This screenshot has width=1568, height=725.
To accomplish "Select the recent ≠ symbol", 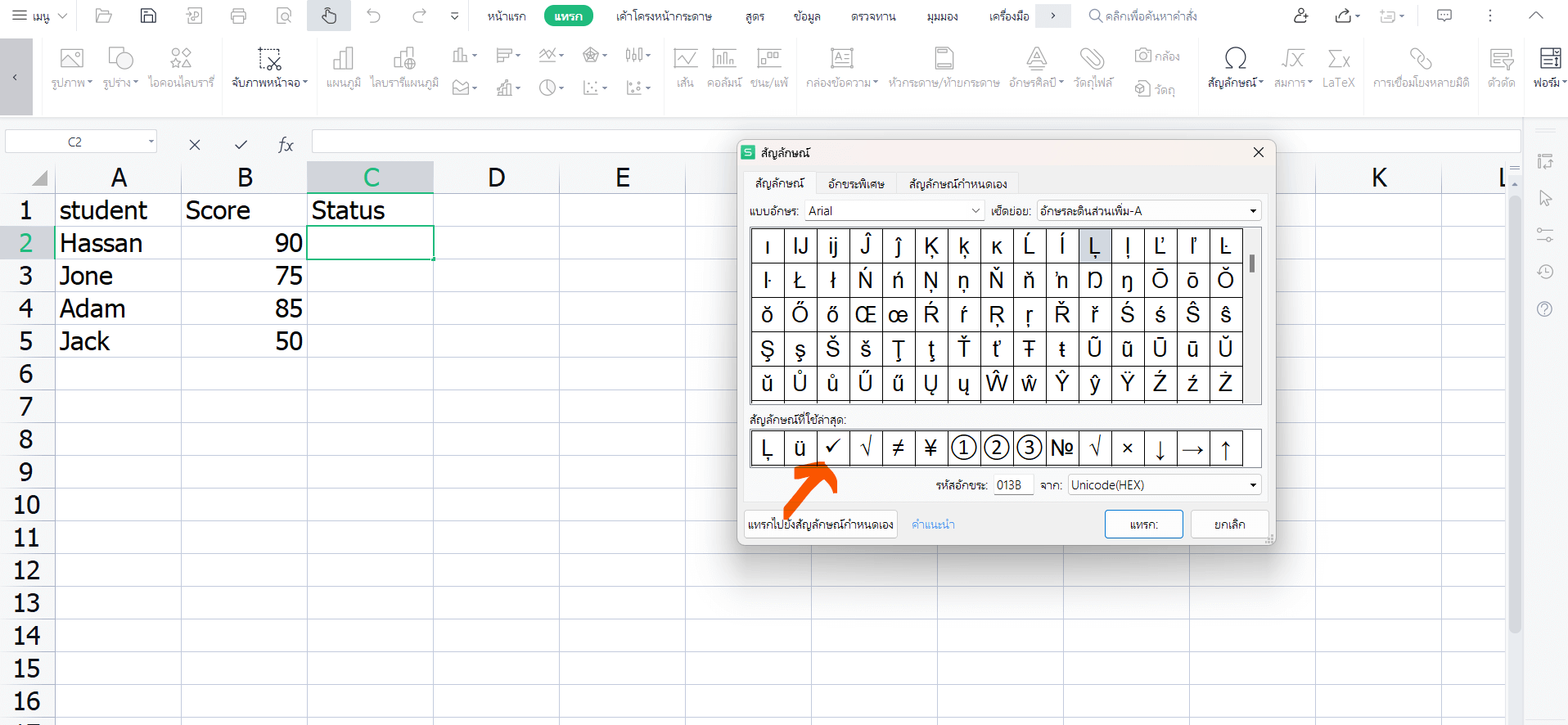I will (899, 448).
